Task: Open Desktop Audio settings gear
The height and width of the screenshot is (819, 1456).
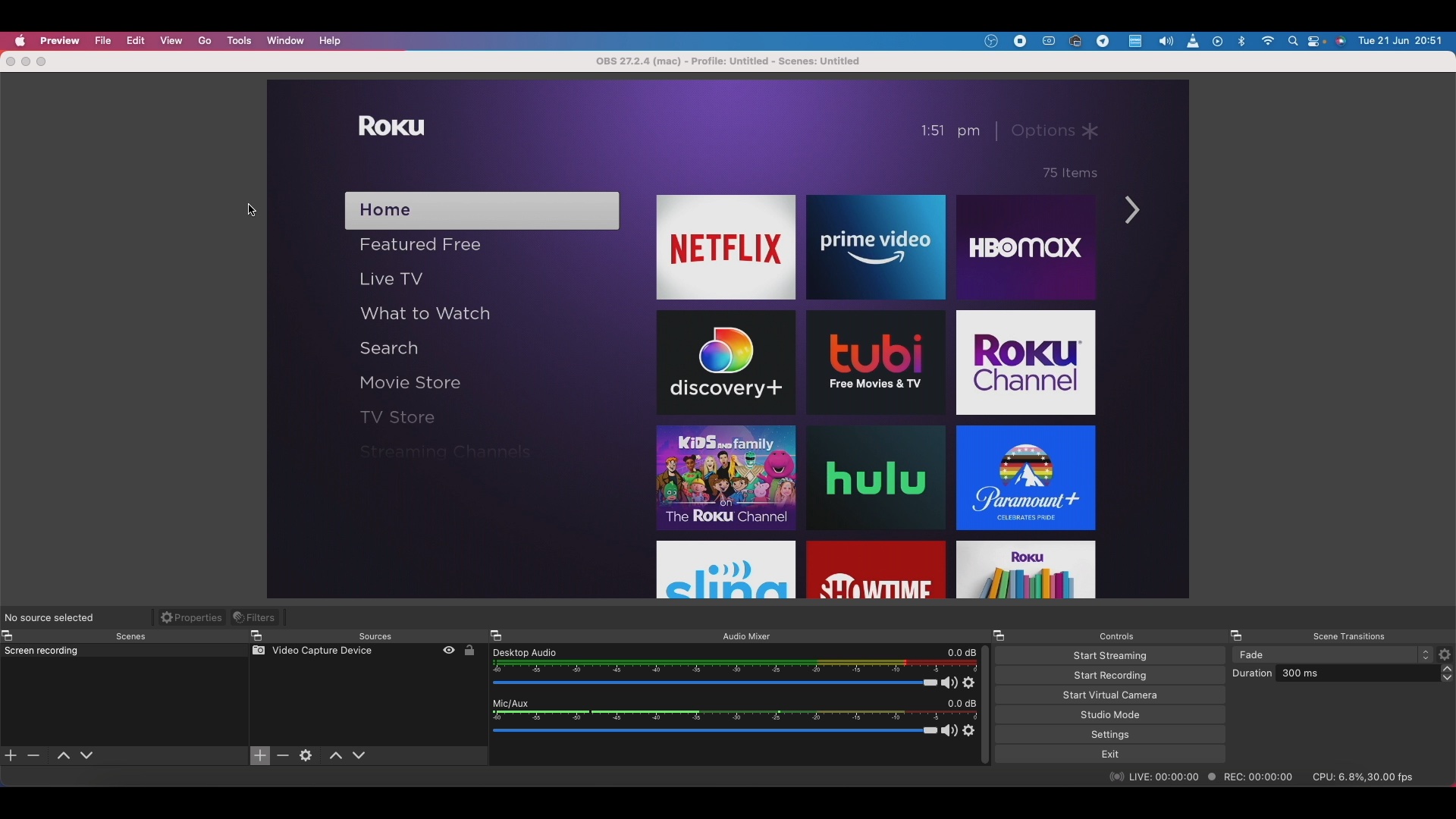Action: (x=970, y=684)
